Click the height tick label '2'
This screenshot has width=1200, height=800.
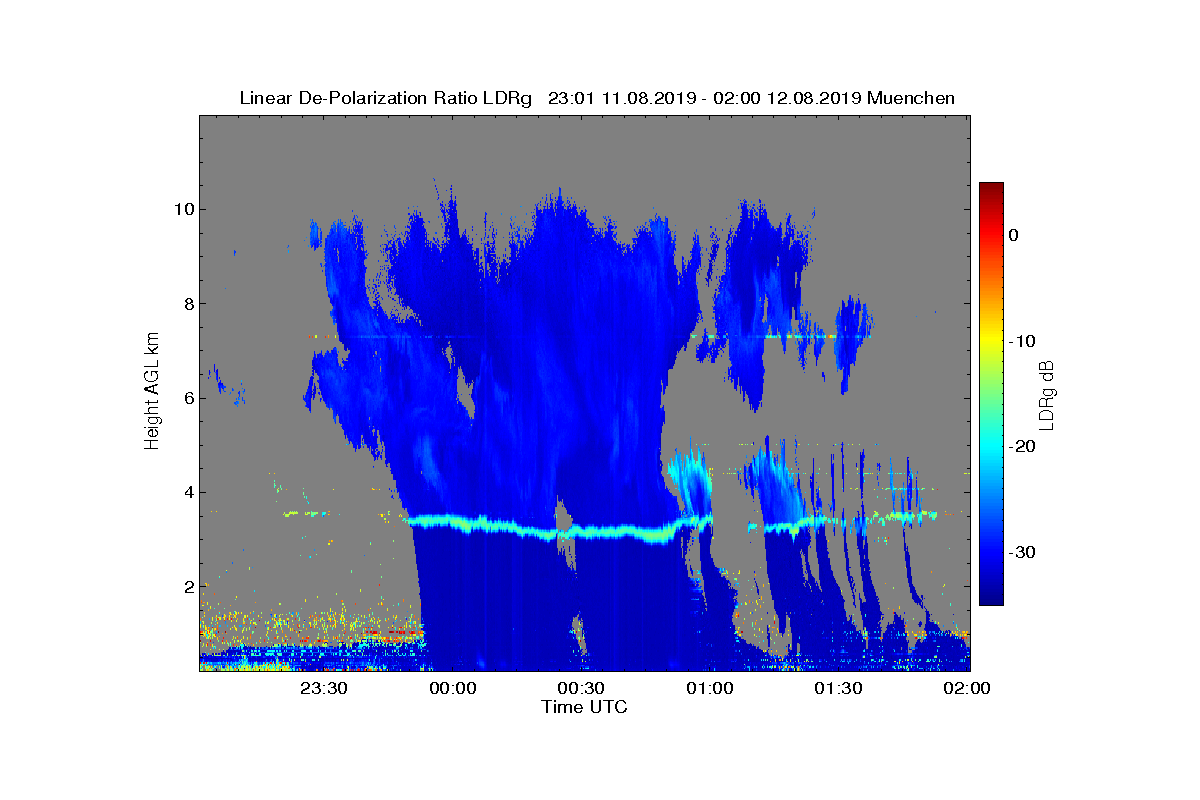coord(187,587)
